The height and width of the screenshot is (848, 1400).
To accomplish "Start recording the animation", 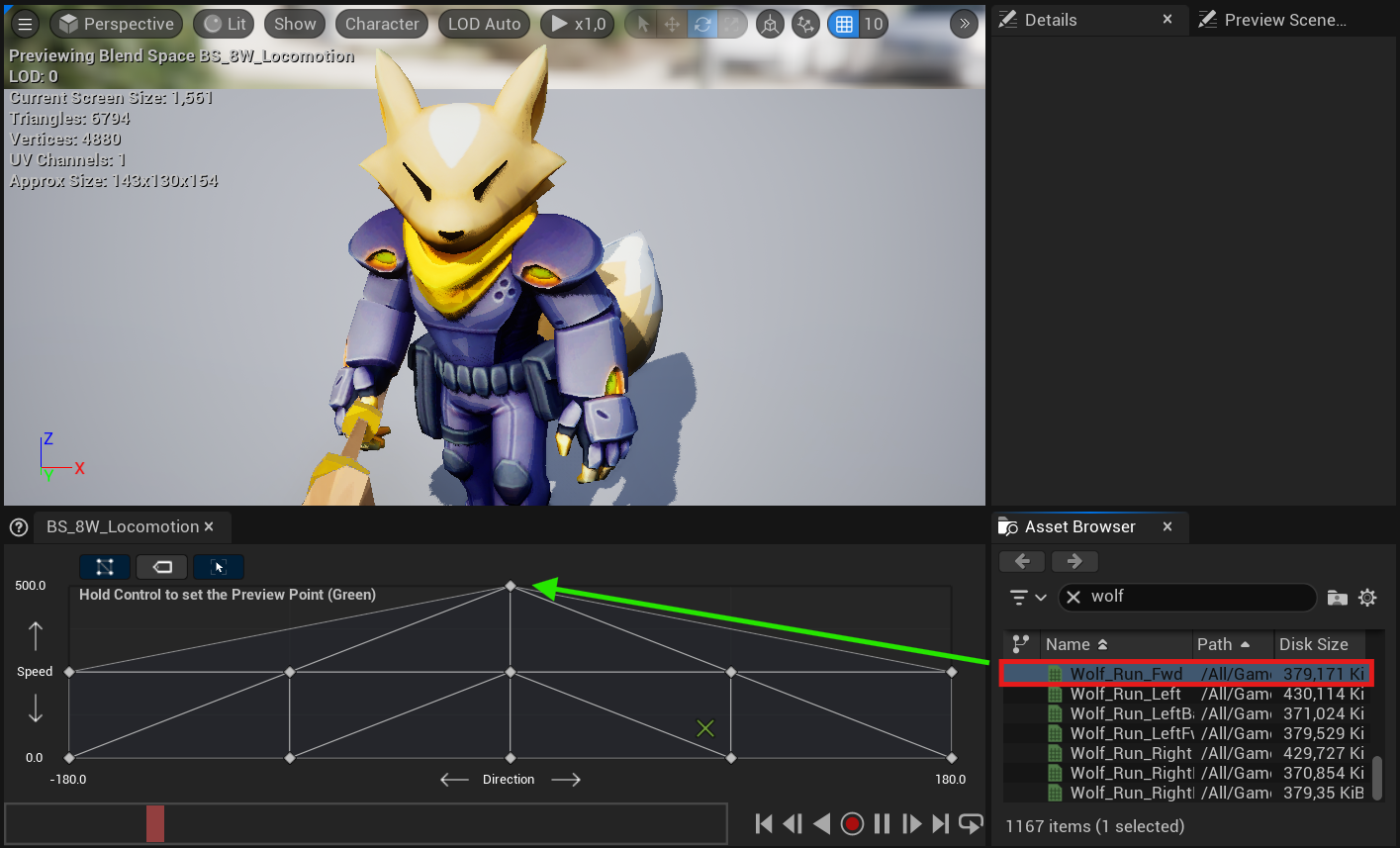I will (x=852, y=823).
